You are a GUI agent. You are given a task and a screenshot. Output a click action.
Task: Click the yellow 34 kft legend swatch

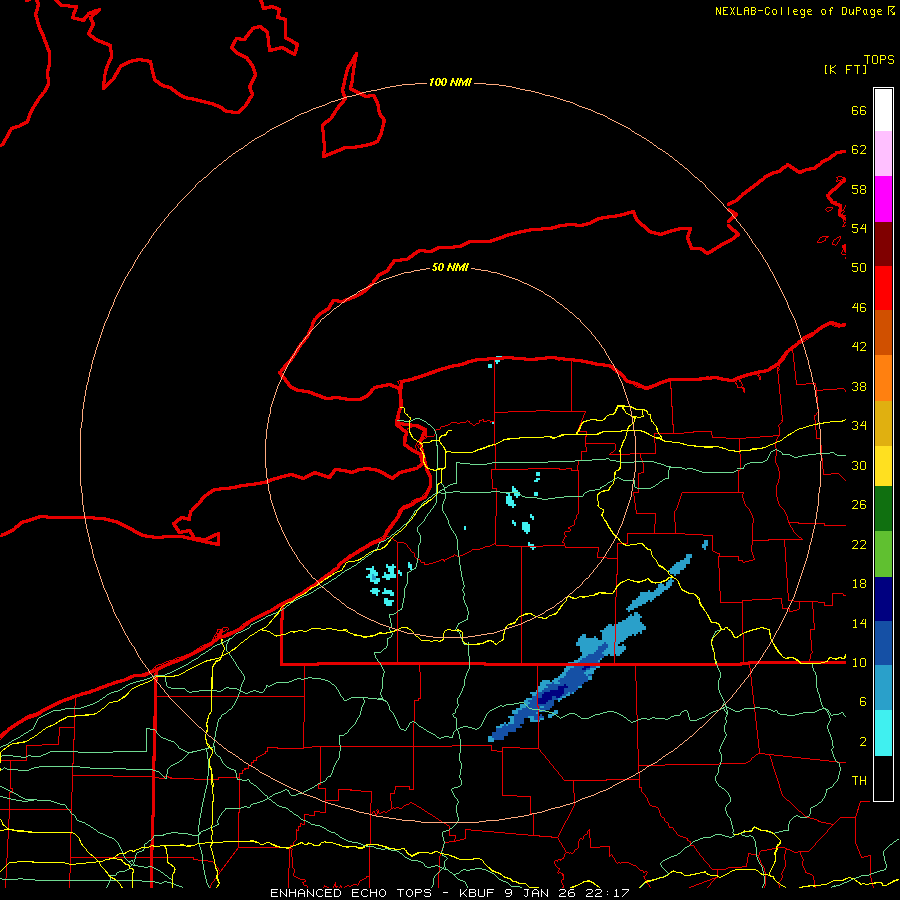tap(883, 465)
